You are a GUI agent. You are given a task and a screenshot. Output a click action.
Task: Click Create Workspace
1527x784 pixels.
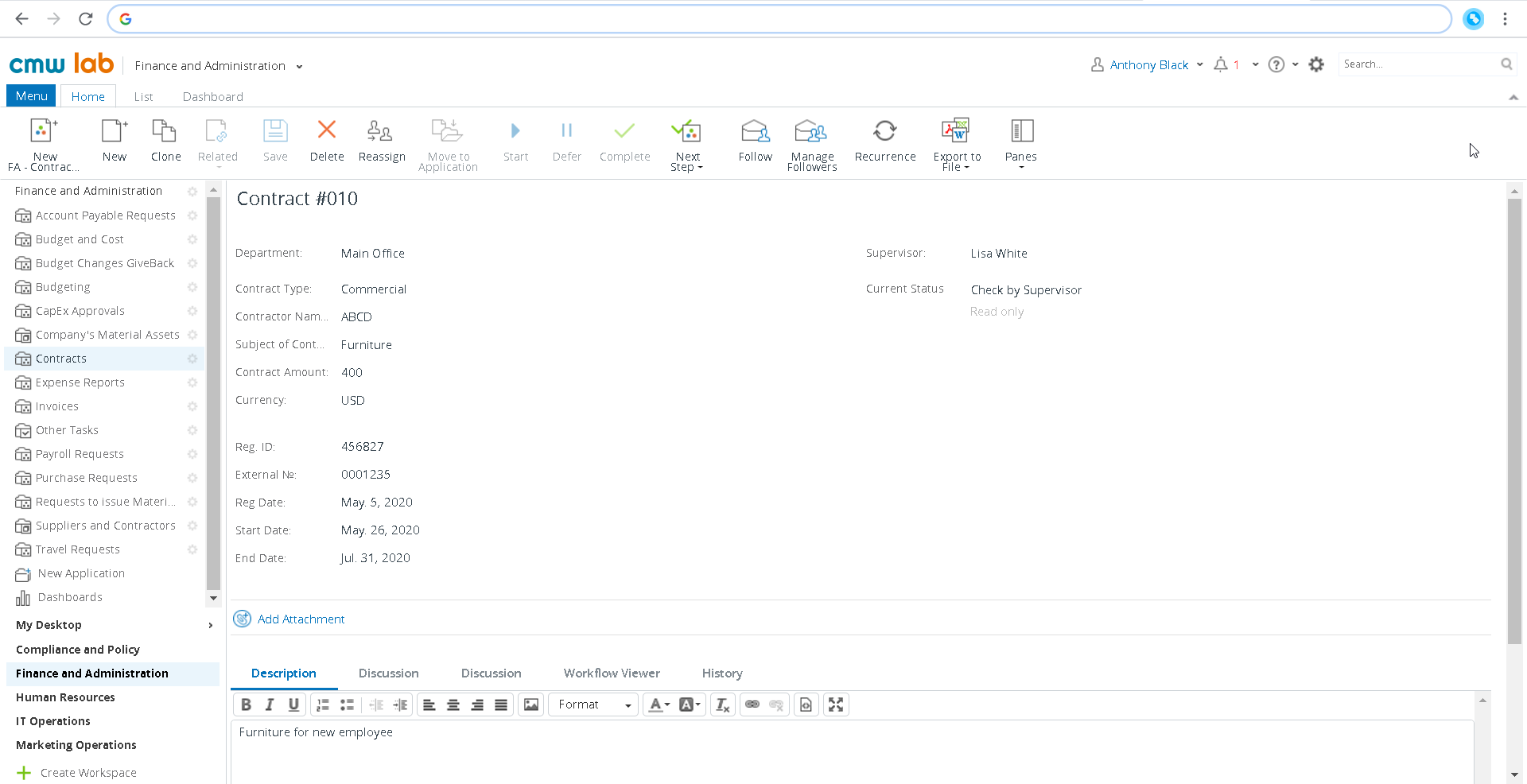coord(88,773)
